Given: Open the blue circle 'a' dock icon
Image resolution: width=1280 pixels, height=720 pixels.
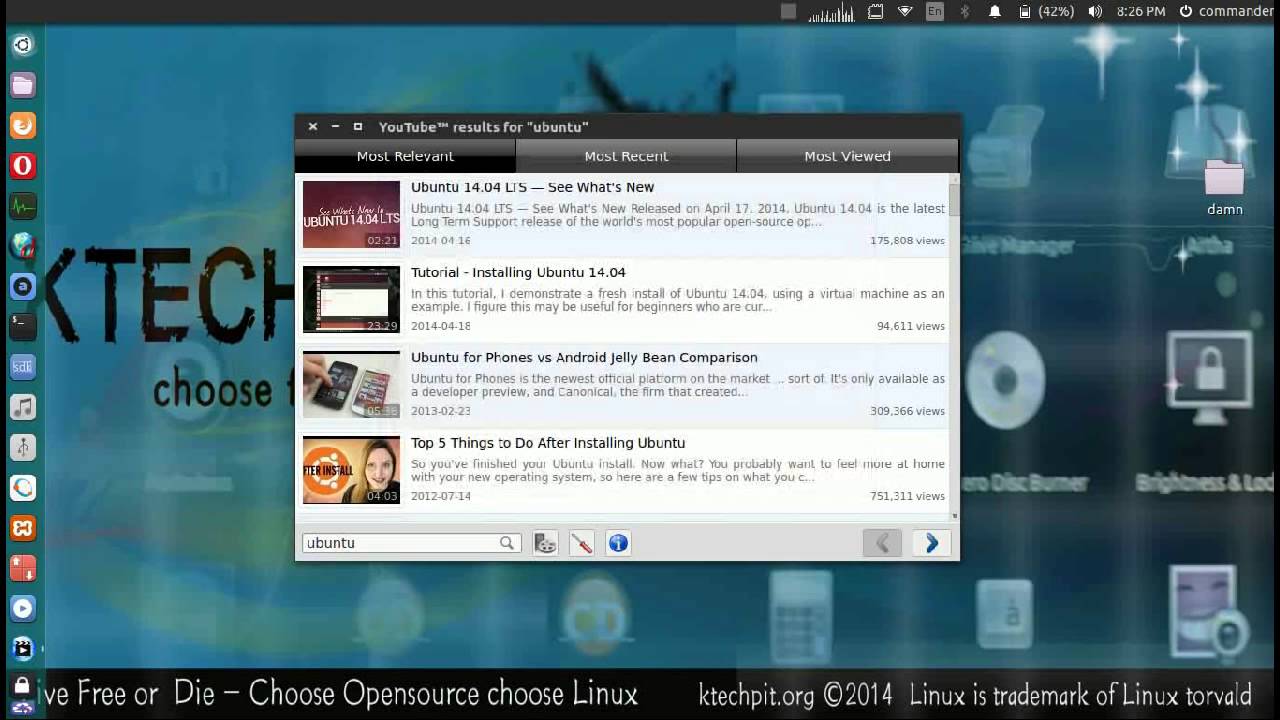Looking at the screenshot, I should [x=22, y=286].
